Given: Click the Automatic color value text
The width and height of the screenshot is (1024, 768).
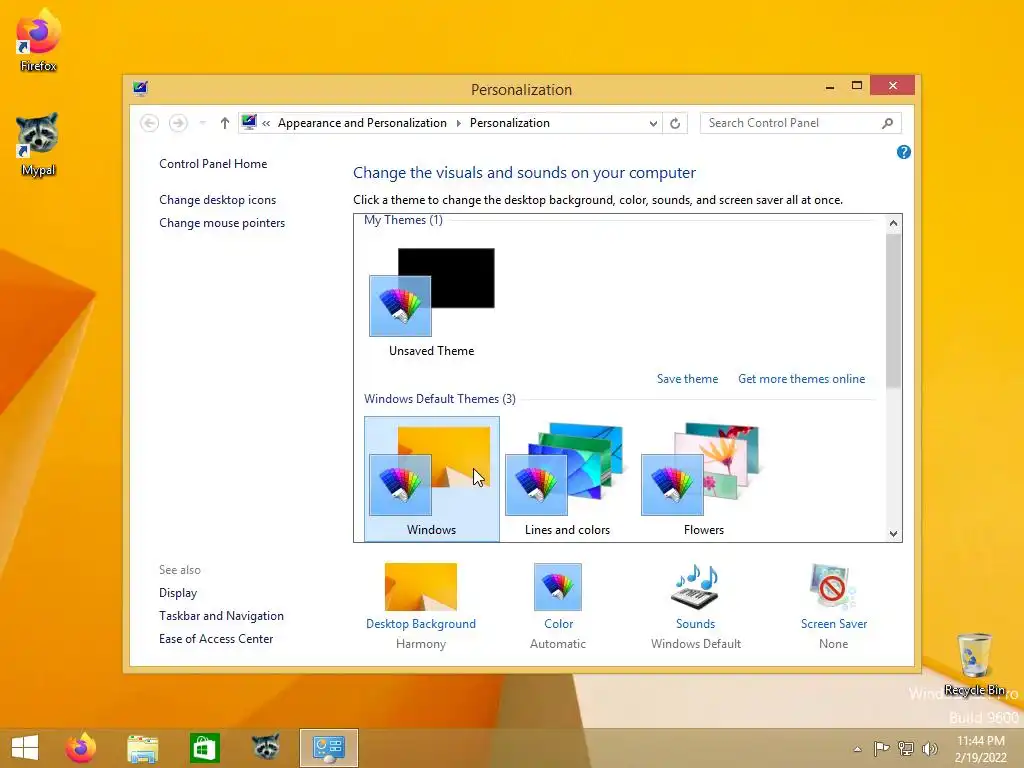Looking at the screenshot, I should tap(558, 644).
